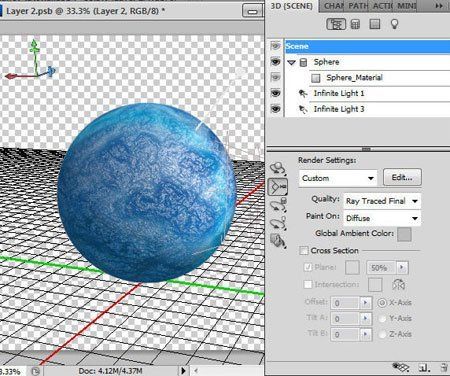
Task: Select the 3D camera rotate tool
Action: 278,186
